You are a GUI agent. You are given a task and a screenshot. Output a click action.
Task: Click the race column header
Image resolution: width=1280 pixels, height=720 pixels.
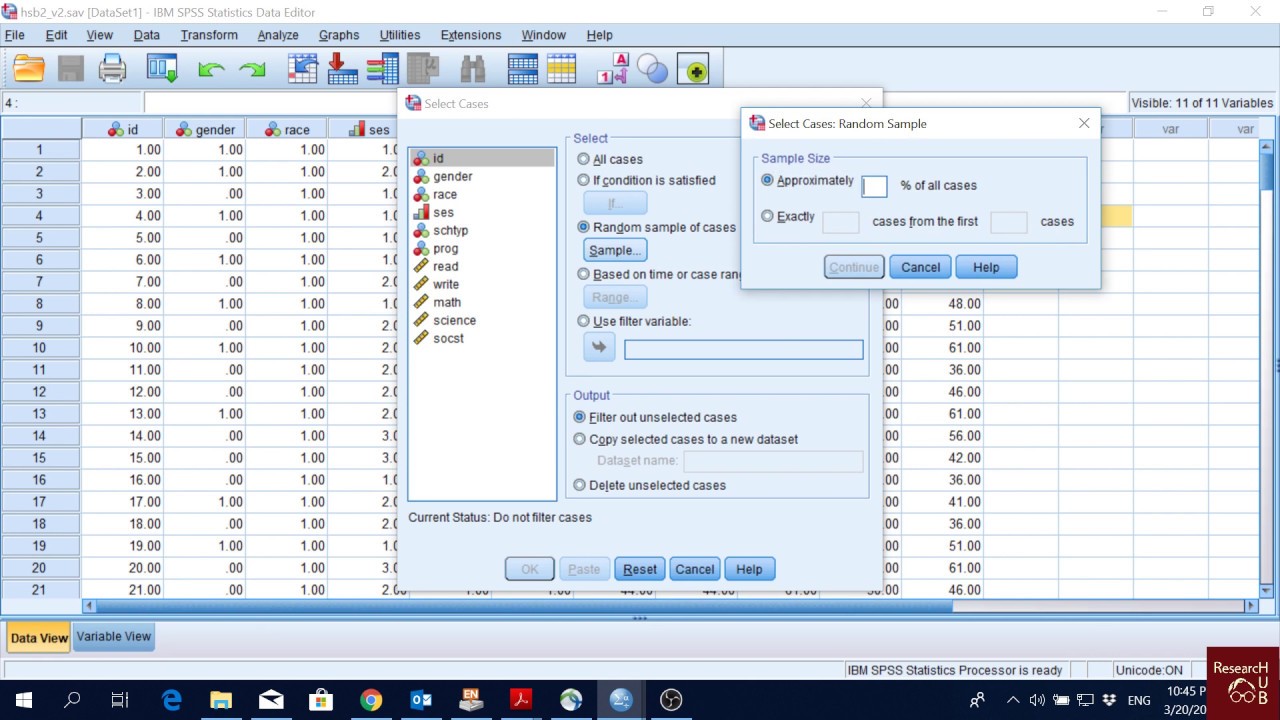pos(287,129)
